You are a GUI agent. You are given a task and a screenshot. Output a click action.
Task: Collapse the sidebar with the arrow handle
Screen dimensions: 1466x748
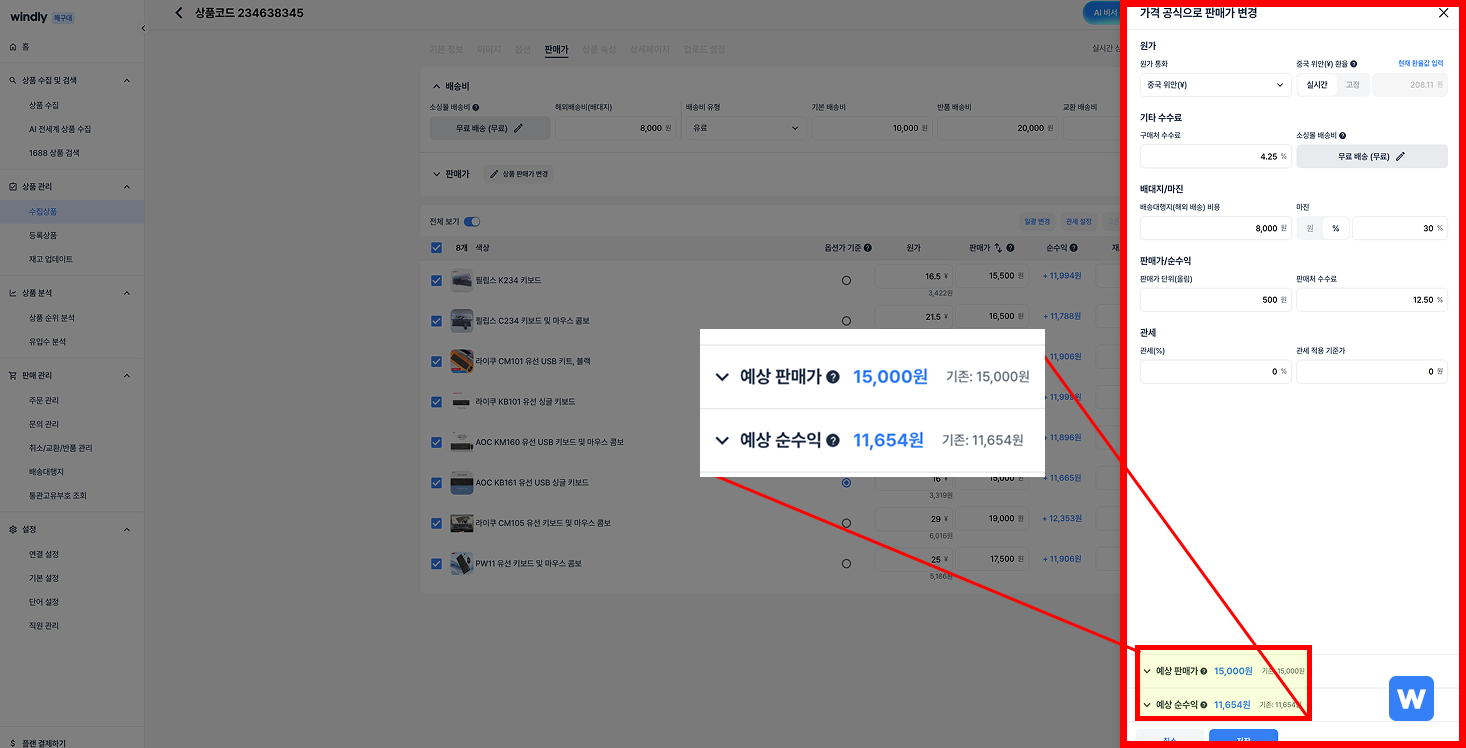tap(142, 28)
